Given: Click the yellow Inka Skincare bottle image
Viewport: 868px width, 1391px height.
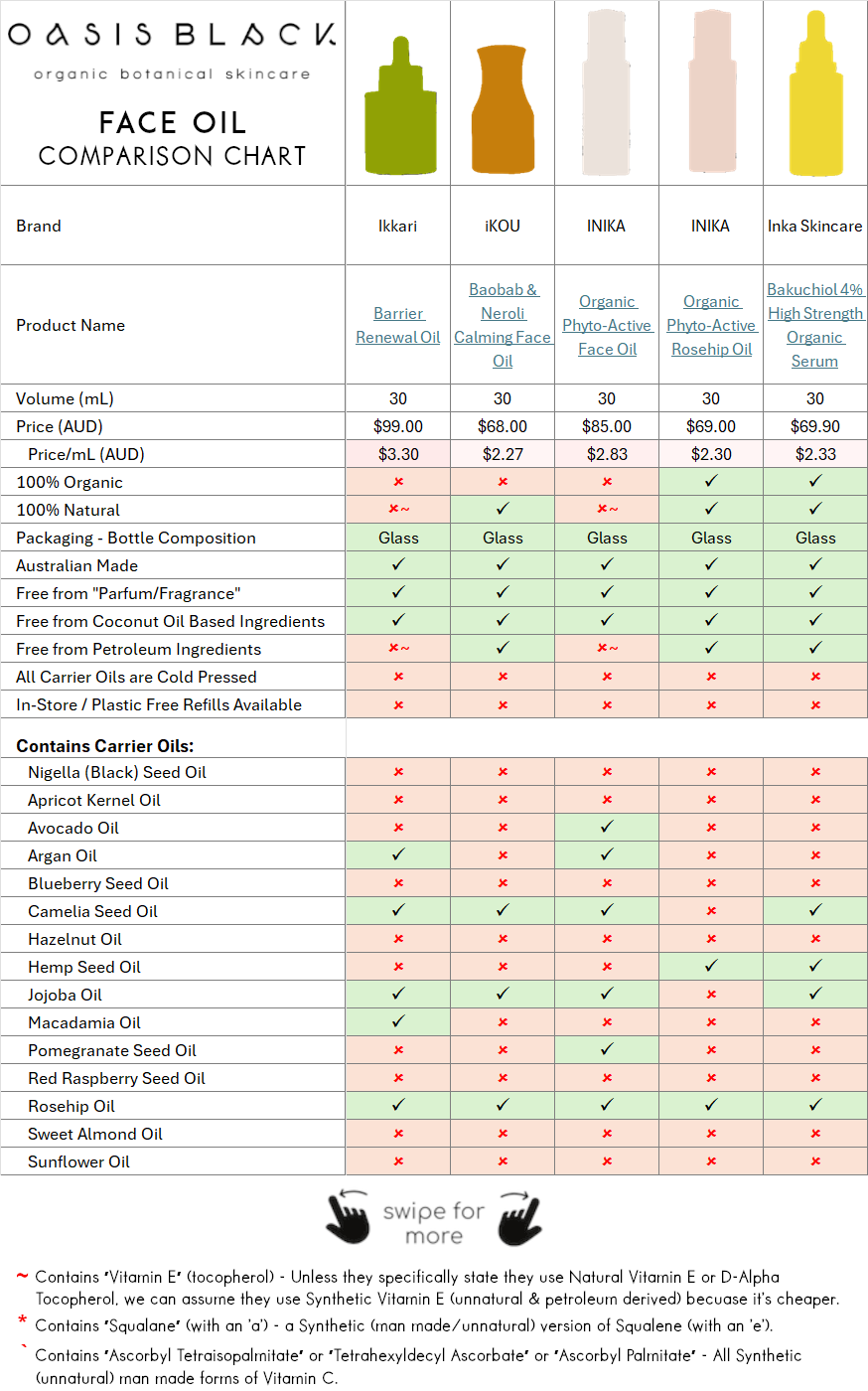Looking at the screenshot, I should [x=815, y=93].
